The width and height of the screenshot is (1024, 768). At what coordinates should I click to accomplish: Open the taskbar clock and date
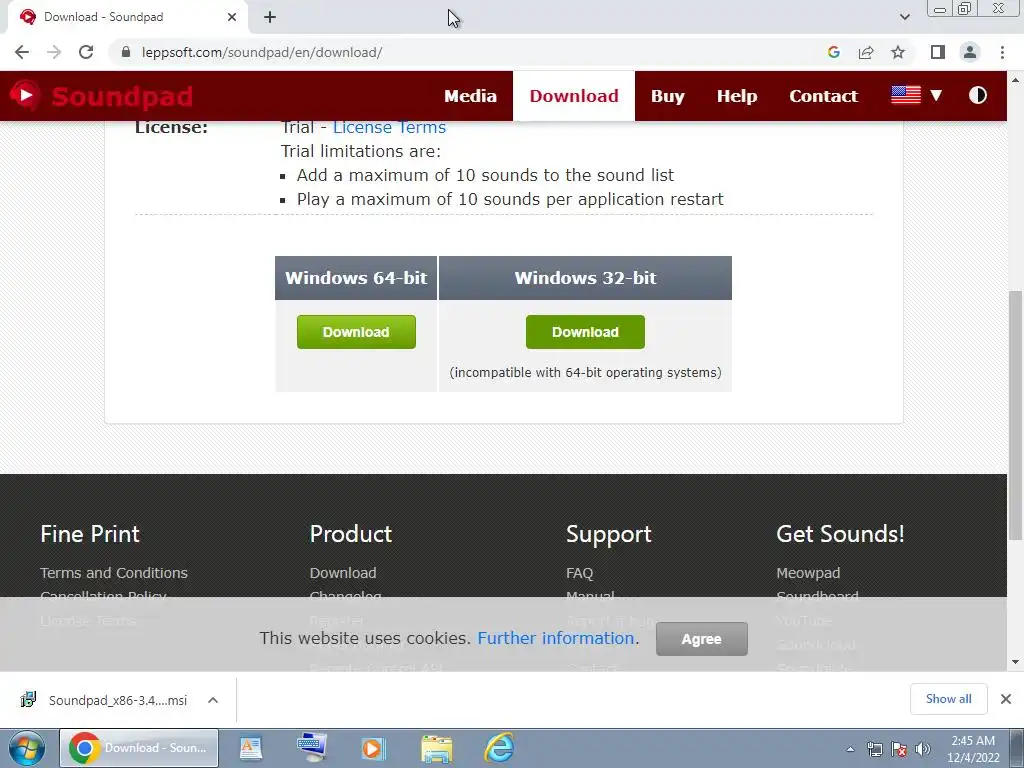[973, 749]
